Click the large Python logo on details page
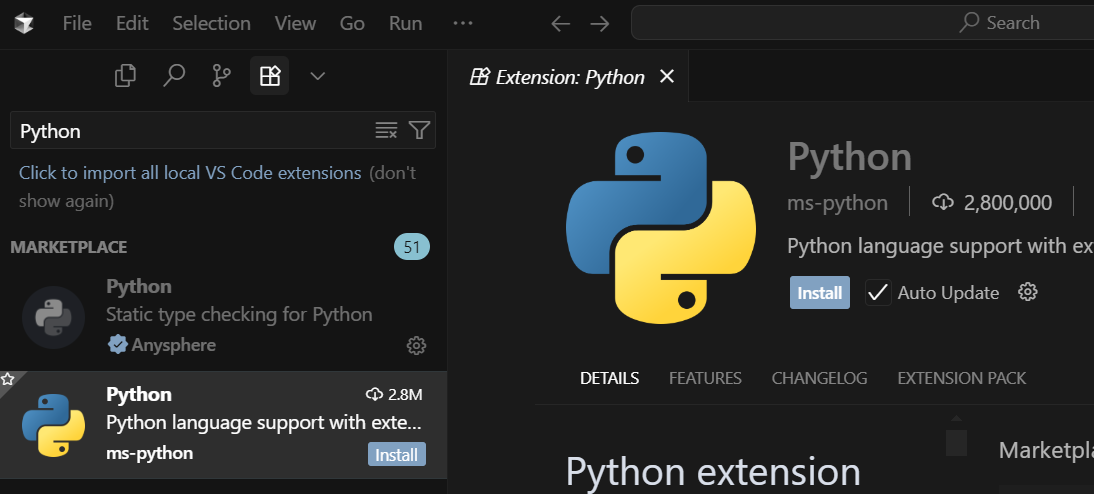Screen dimensions: 1094x494 pos(661,227)
